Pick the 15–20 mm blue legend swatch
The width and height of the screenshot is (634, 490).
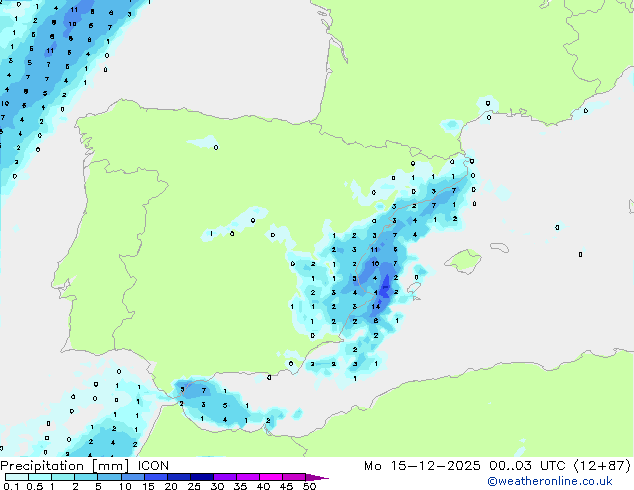(156, 477)
